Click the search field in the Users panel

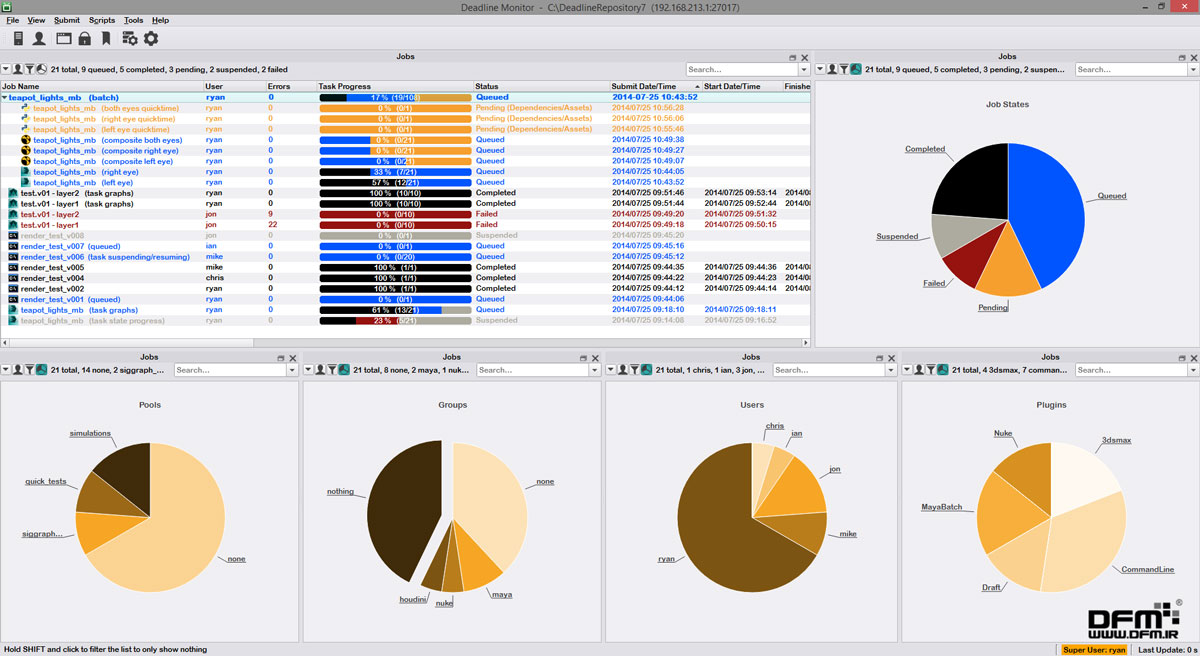(830, 370)
